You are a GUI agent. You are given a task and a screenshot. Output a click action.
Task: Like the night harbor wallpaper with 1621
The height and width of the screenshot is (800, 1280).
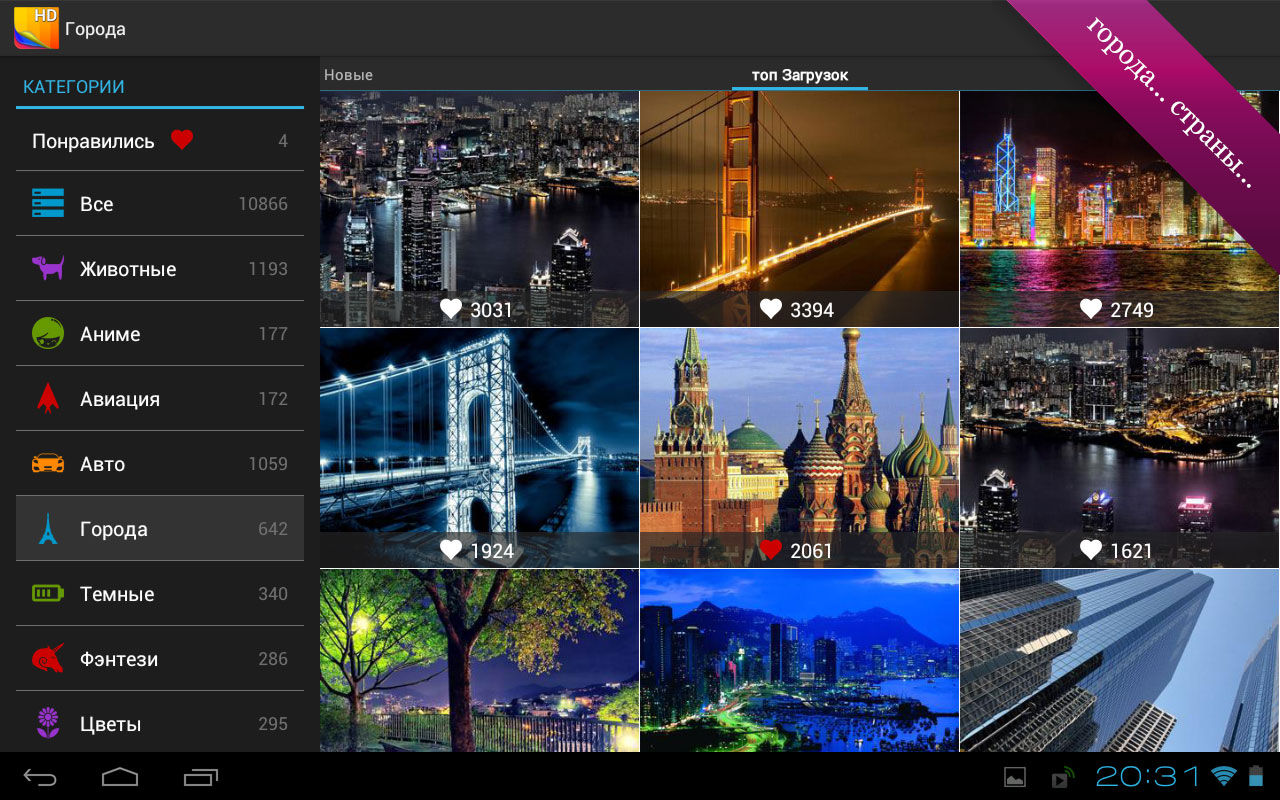coord(1090,550)
